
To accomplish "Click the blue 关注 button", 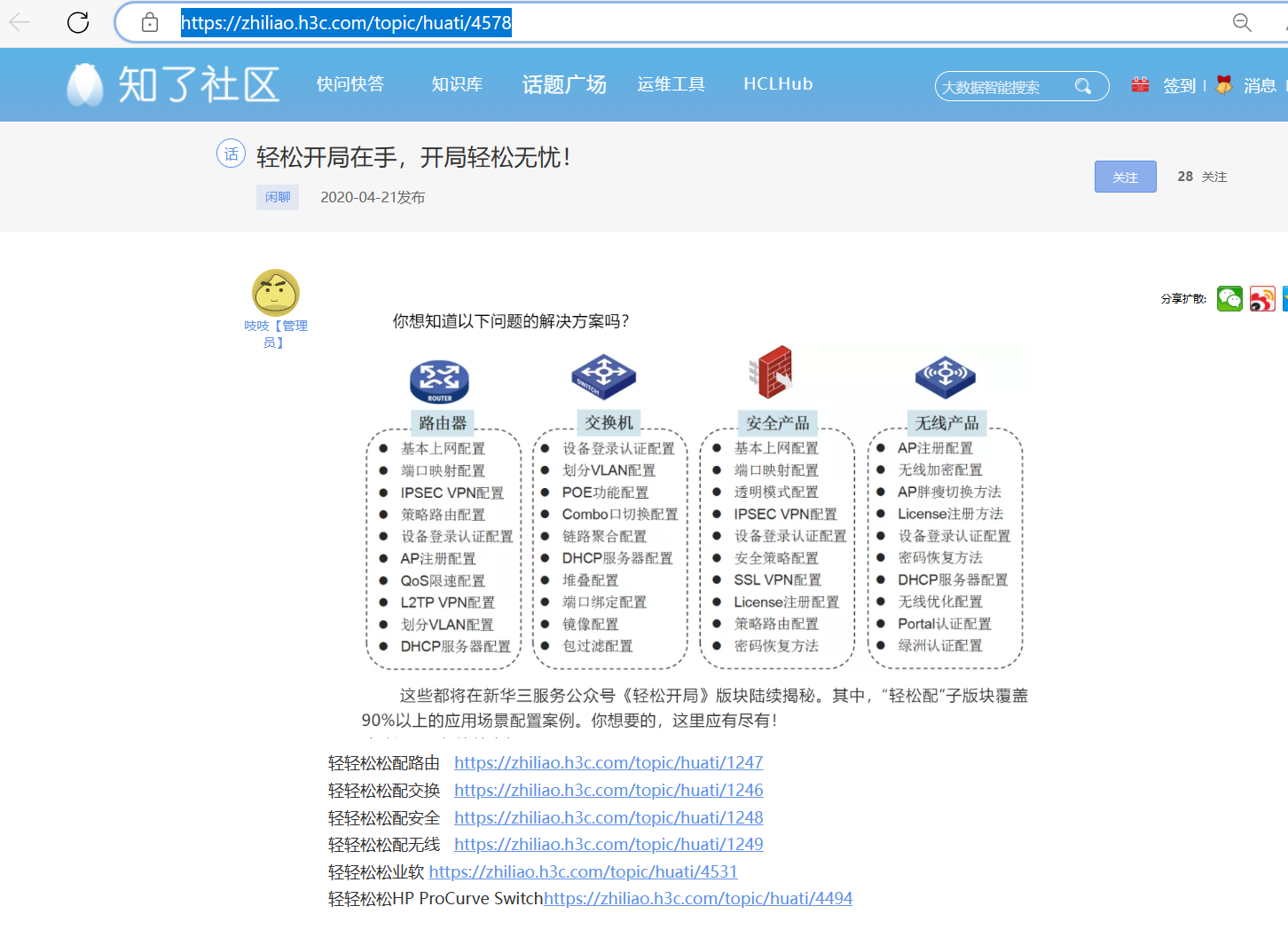I will point(1126,177).
